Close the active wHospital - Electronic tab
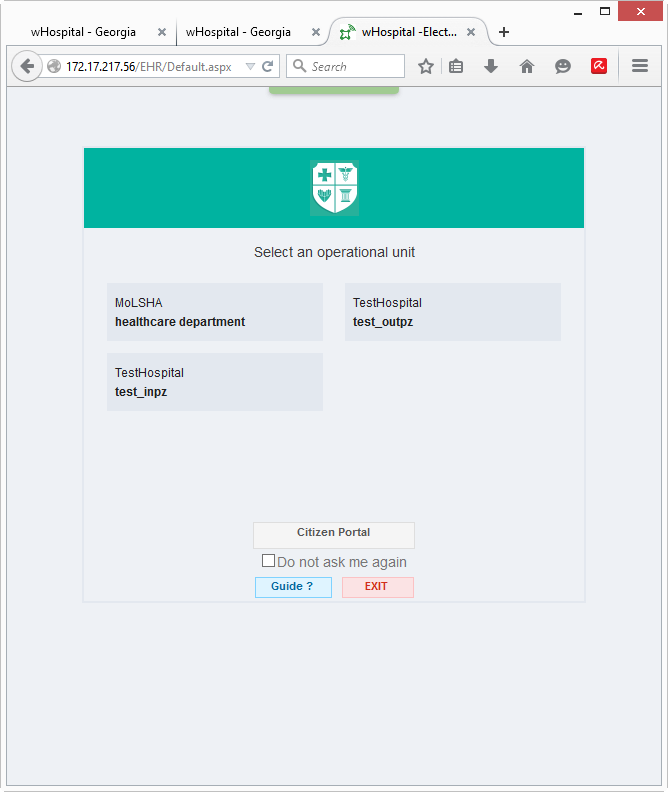 click(x=471, y=32)
